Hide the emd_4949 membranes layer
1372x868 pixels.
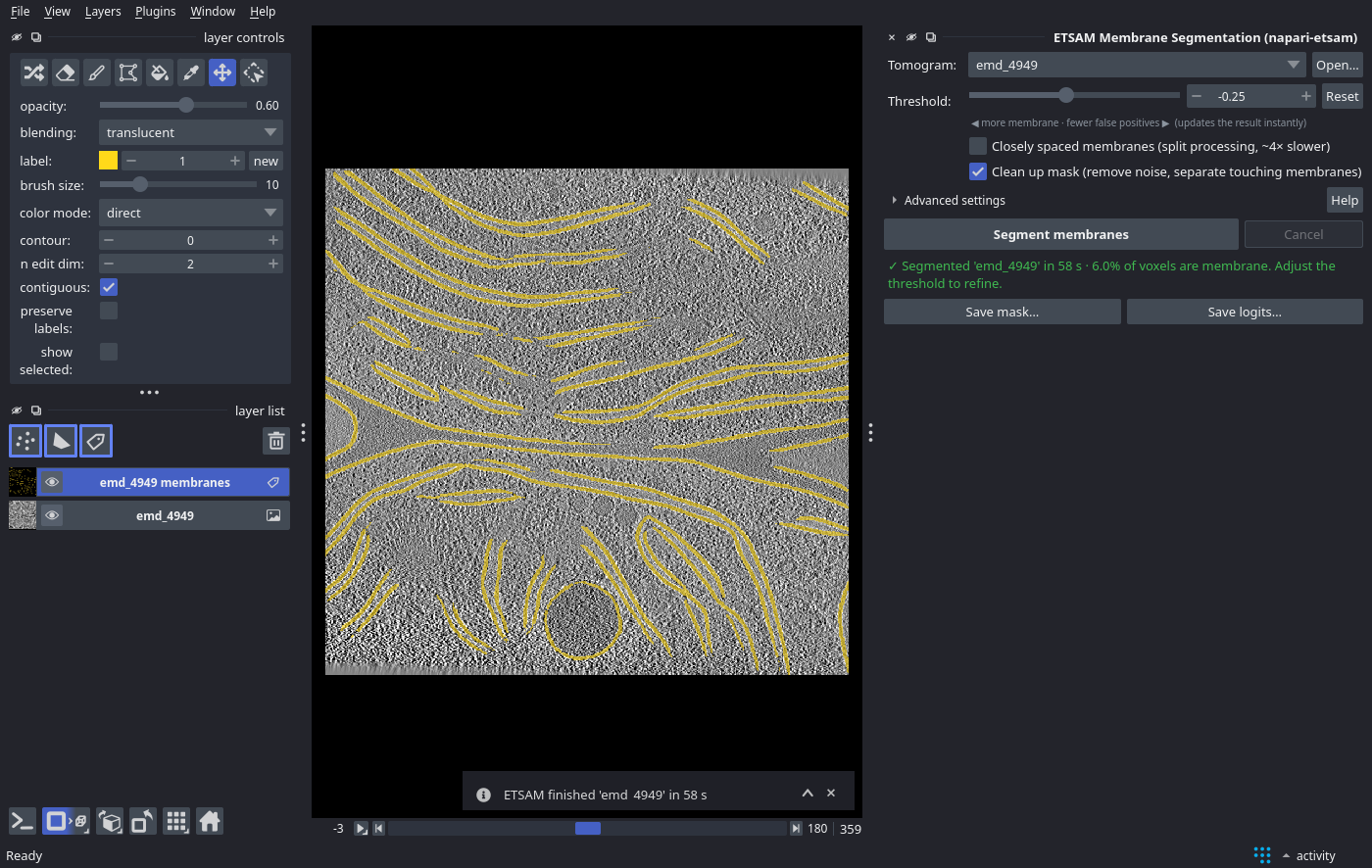[x=52, y=482]
